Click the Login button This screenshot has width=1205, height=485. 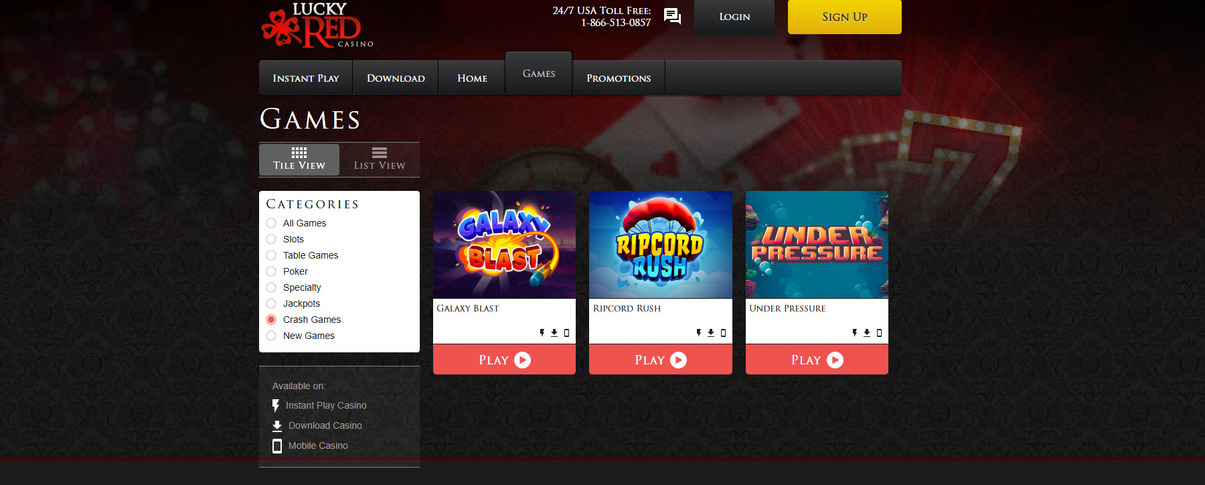pos(734,17)
